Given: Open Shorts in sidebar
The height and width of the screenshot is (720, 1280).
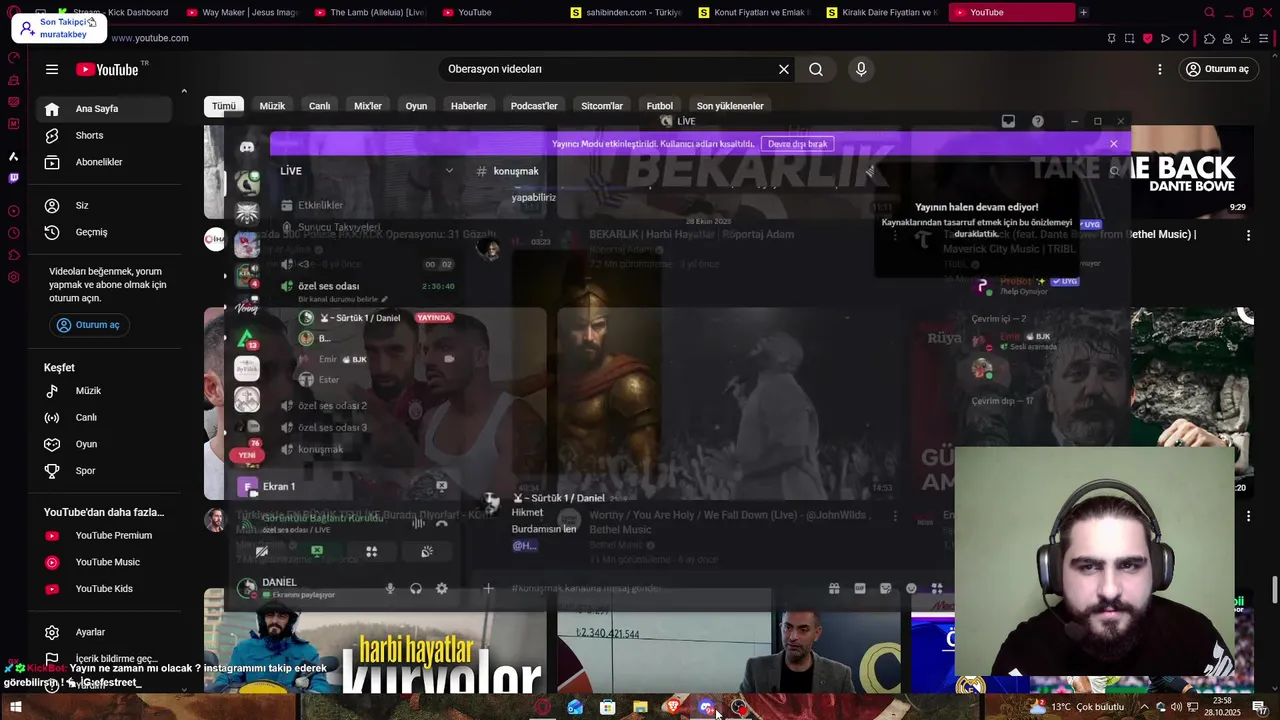Looking at the screenshot, I should (104, 135).
